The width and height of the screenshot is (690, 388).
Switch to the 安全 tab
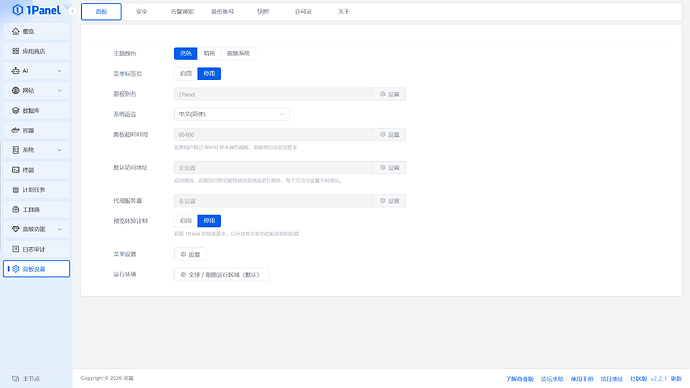click(142, 11)
